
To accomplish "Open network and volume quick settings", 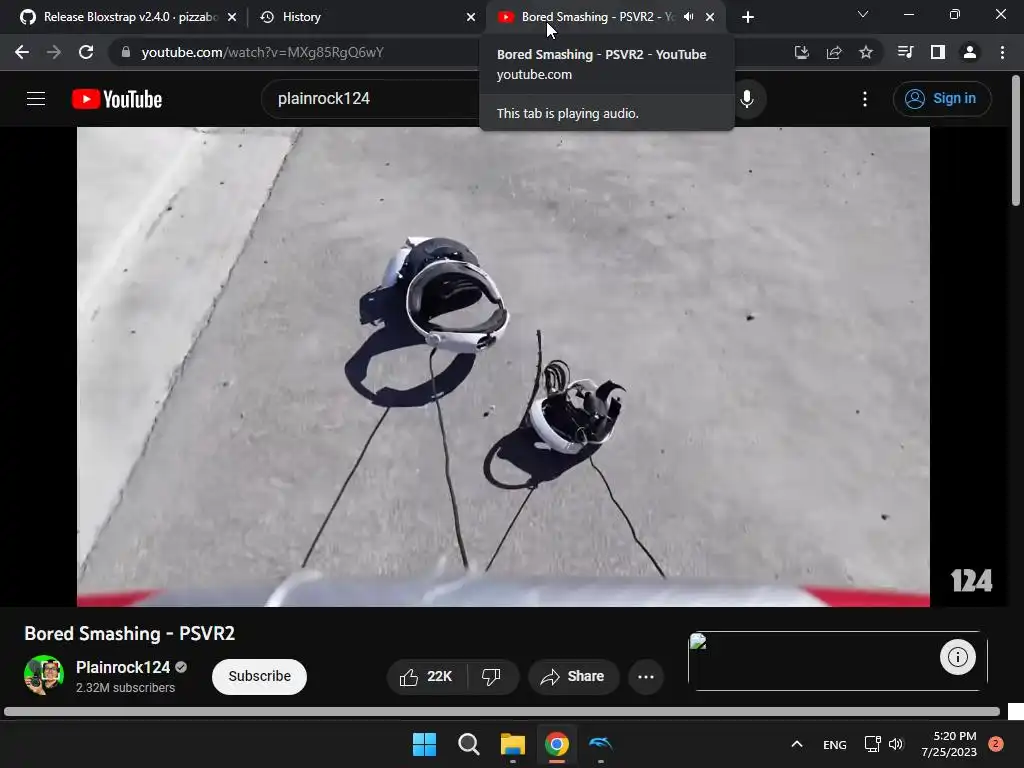I will 884,744.
